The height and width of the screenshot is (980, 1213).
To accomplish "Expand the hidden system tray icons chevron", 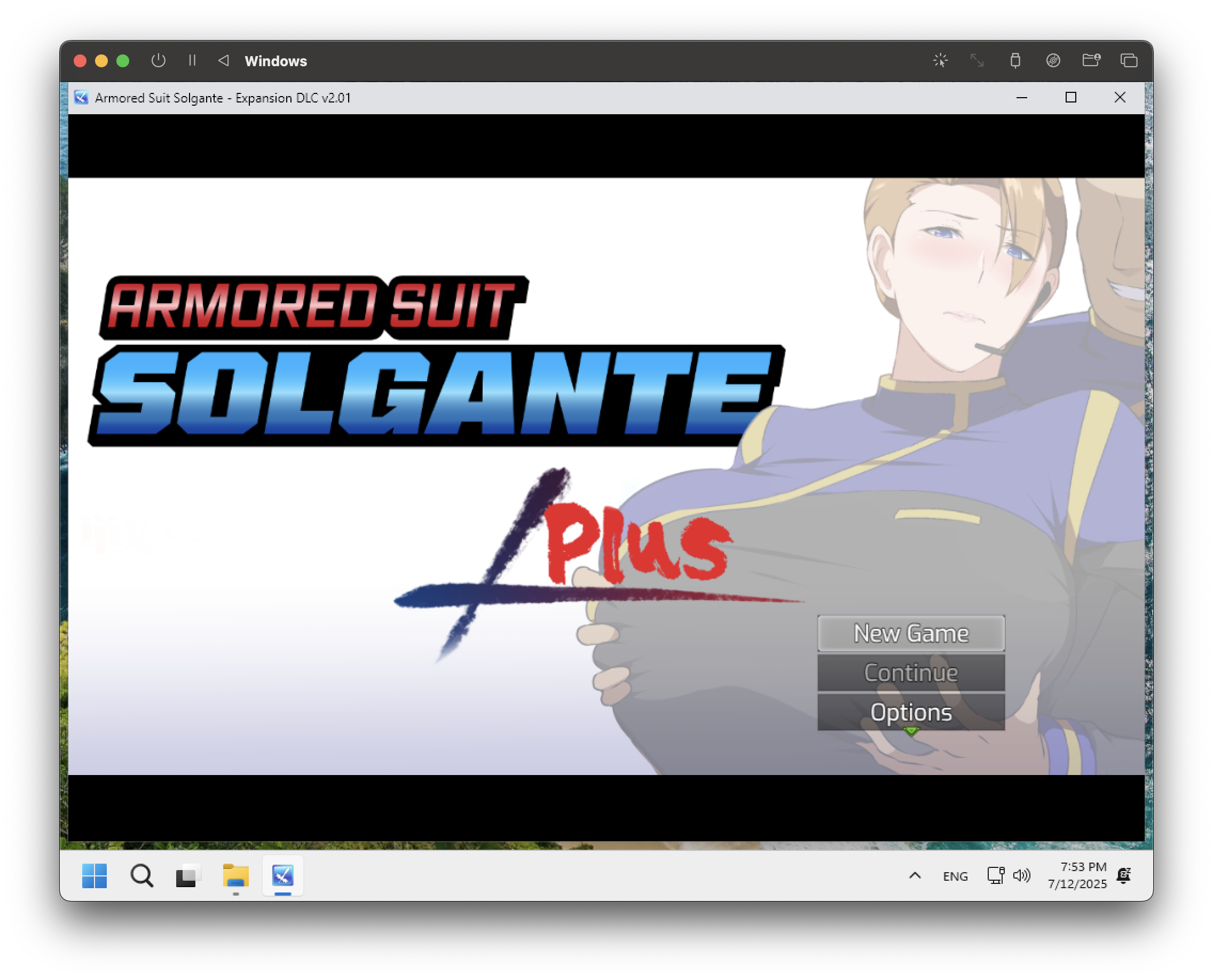I will (x=915, y=875).
